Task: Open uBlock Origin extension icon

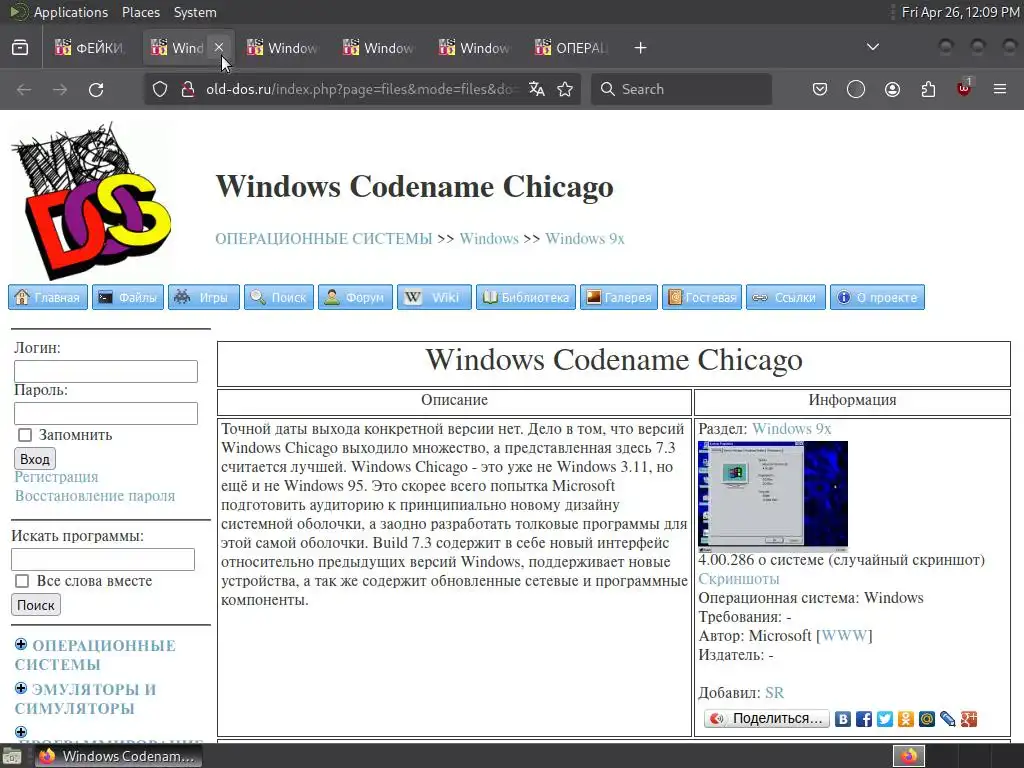Action: (x=964, y=88)
